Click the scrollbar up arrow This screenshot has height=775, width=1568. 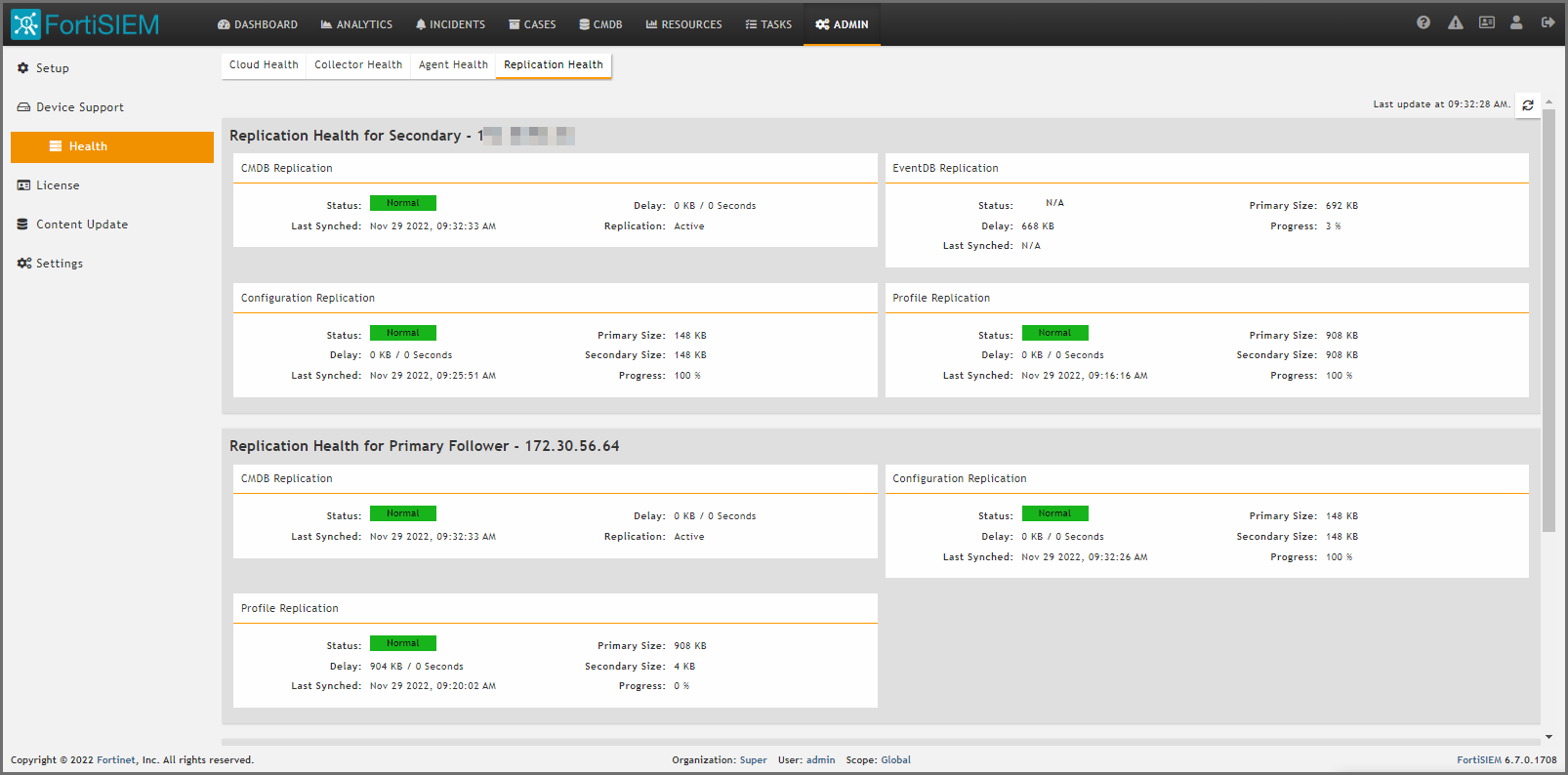point(1548,102)
